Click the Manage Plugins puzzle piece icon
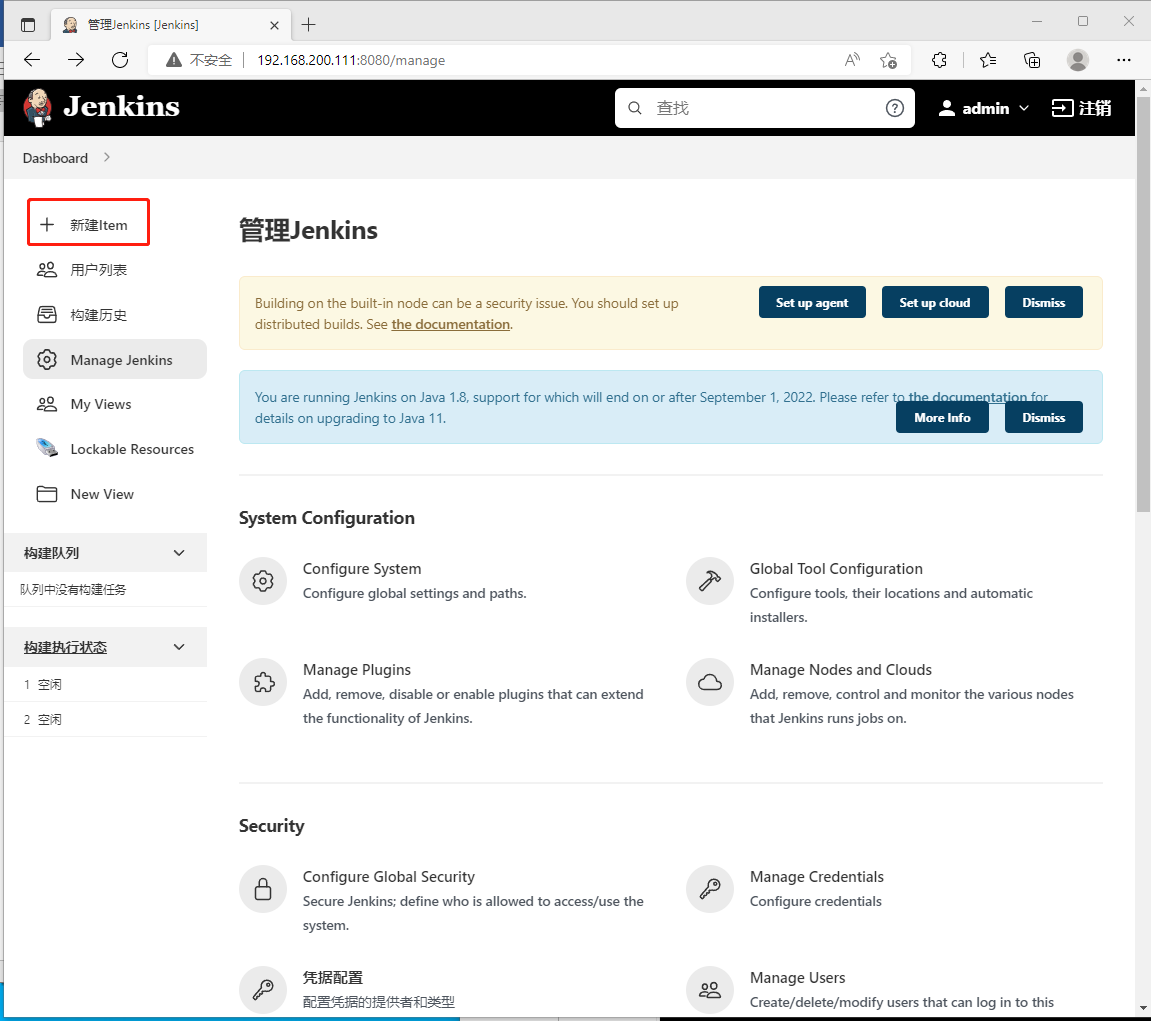 point(263,682)
